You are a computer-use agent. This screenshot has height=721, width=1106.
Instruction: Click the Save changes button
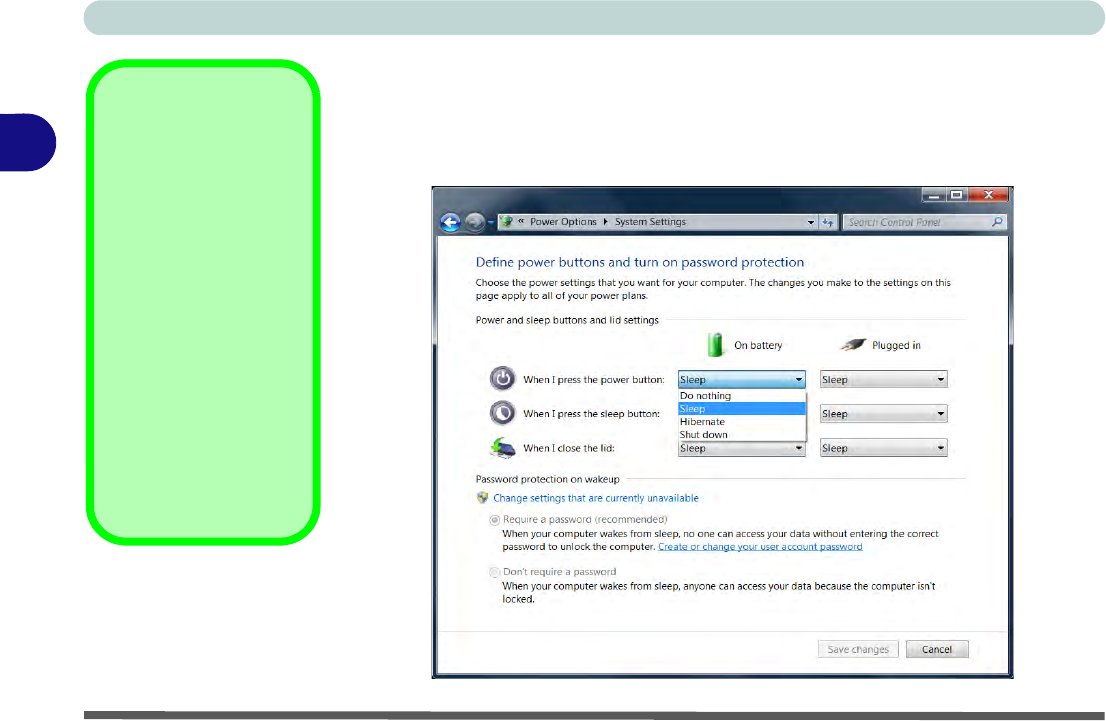[858, 649]
